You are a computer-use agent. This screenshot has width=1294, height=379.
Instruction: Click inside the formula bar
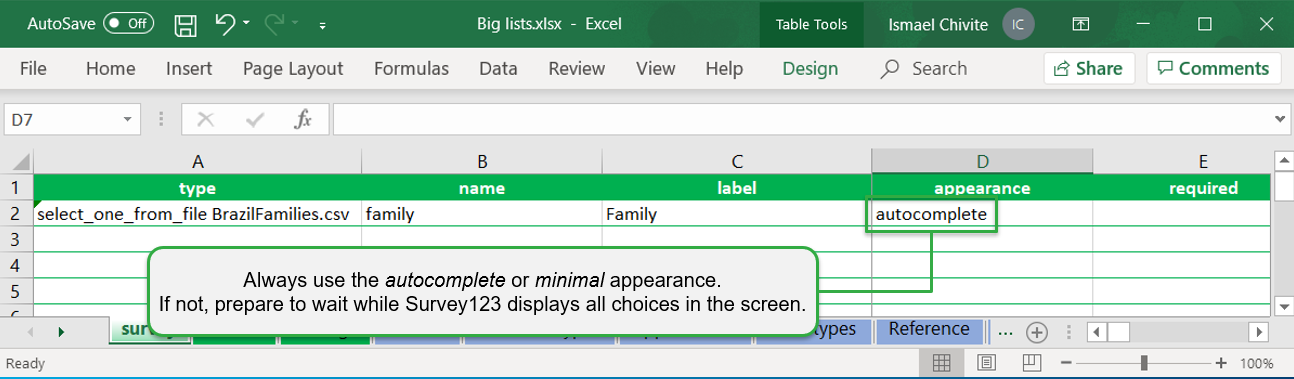[x=802, y=120]
